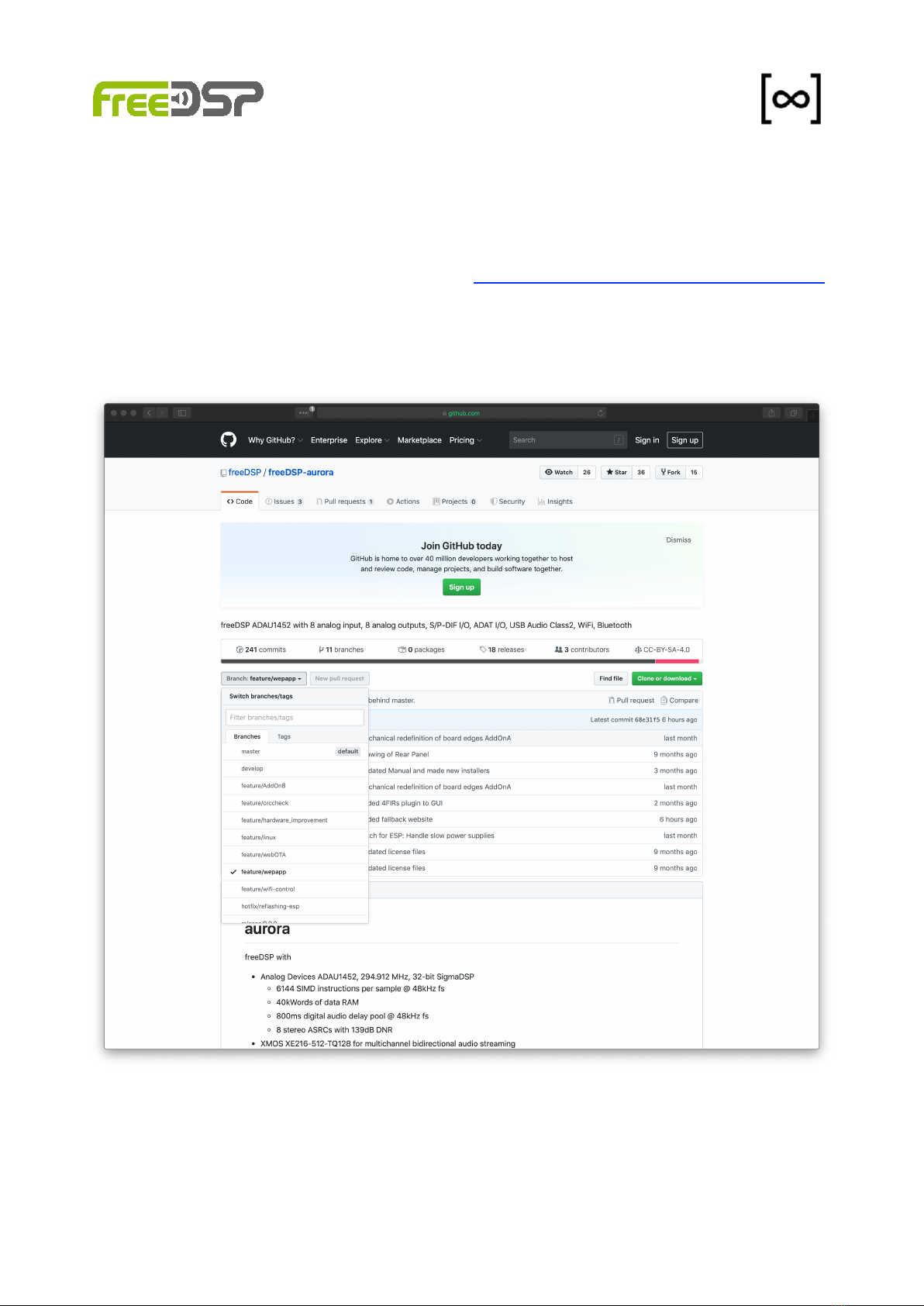This screenshot has width=924, height=1306.
Task: Switch to hotfix/reflashing-esp branch
Action: point(295,906)
